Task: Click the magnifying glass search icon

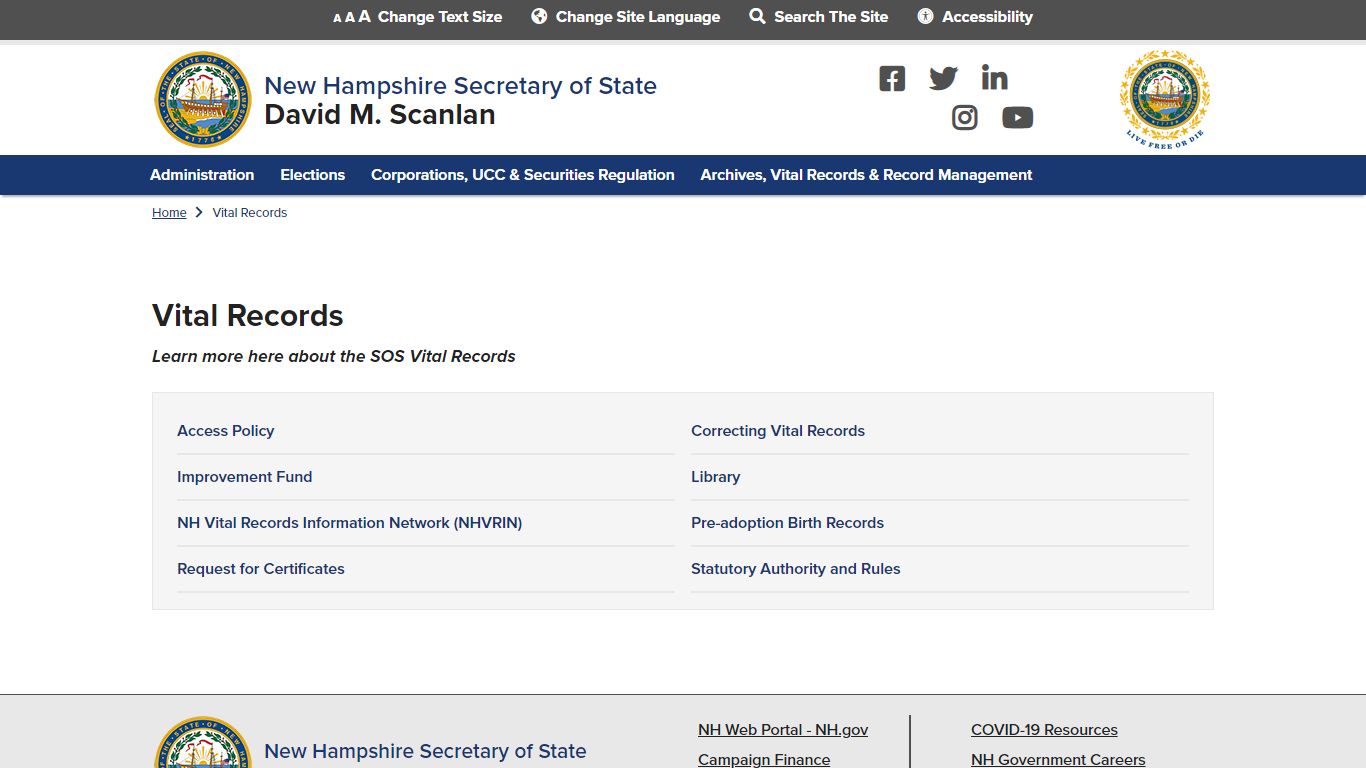Action: [x=757, y=16]
